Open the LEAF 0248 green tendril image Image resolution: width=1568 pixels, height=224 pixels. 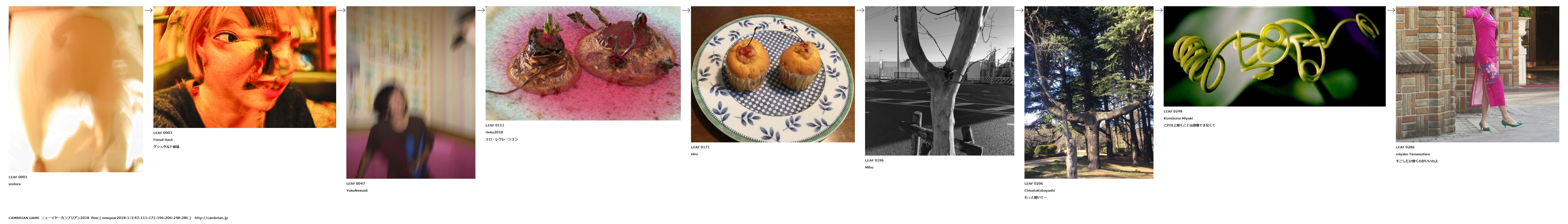pos(1275,56)
